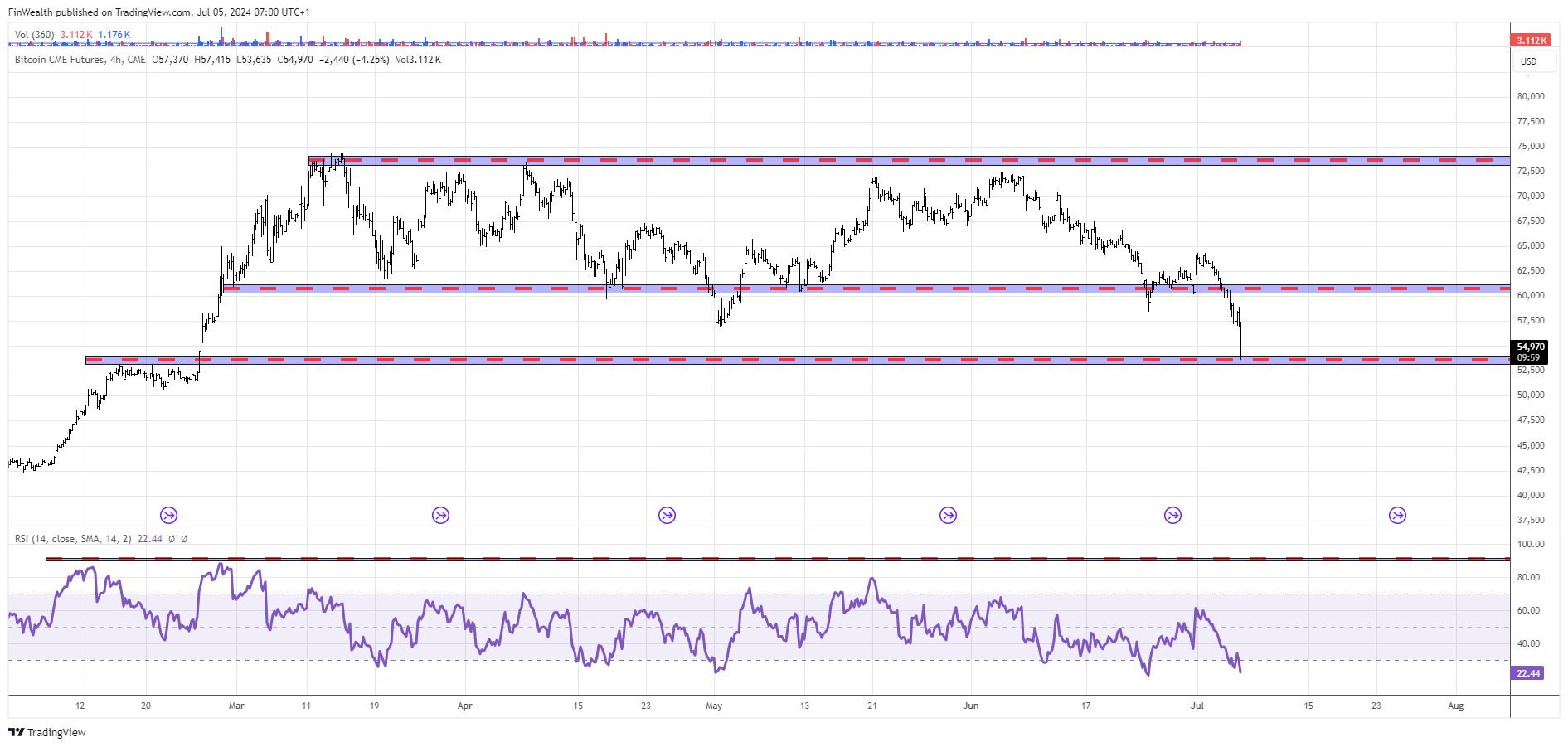Click the late-April contract switch marker icon
Image resolution: width=1568 pixels, height=747 pixels.
[x=667, y=516]
